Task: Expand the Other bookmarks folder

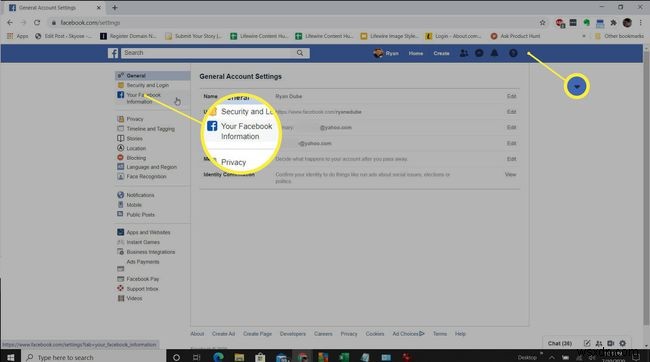Action: 620,36
